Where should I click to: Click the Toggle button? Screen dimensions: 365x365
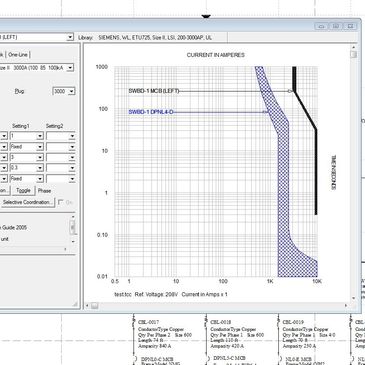pyautogui.click(x=23, y=191)
